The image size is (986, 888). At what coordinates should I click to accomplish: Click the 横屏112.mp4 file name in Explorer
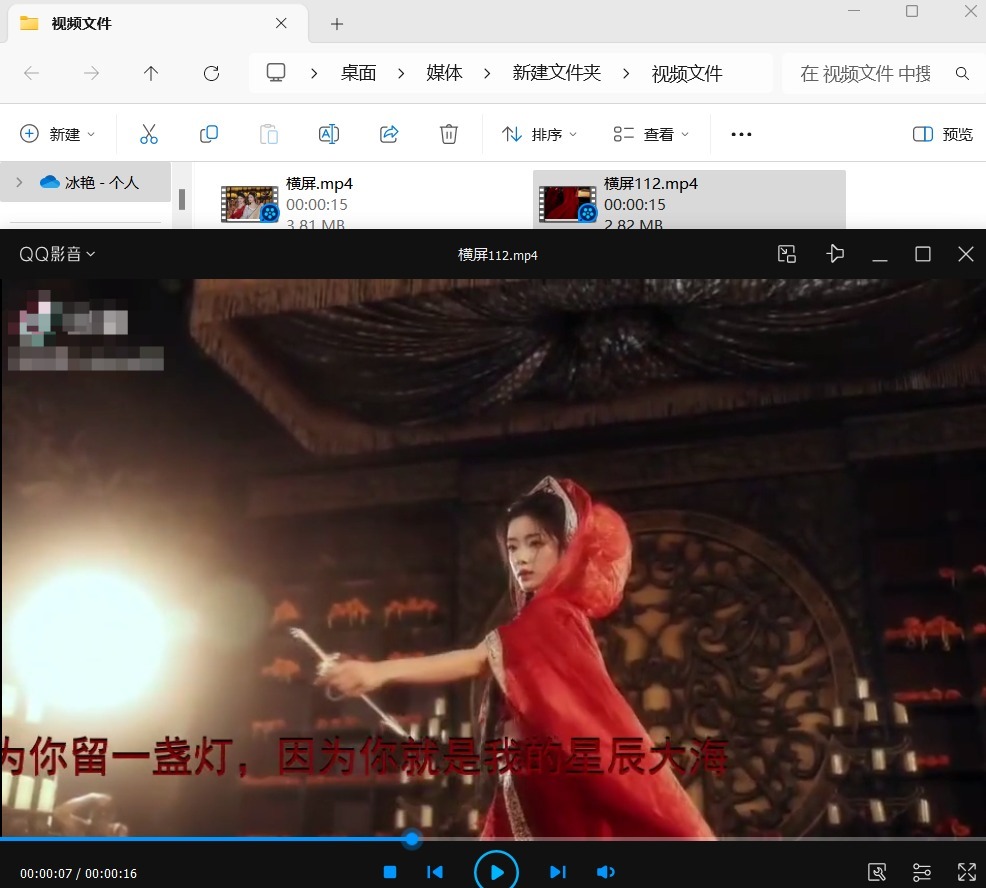click(651, 184)
